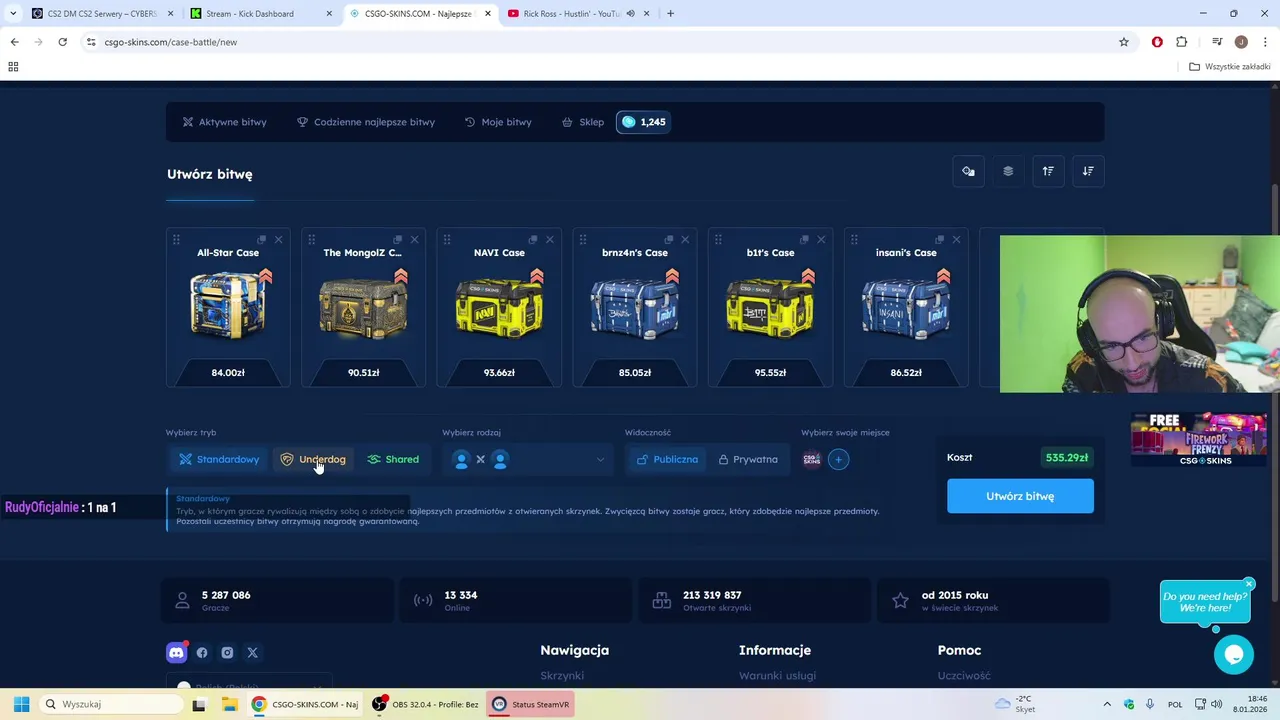Click the stacked layers icon button
This screenshot has height=720, width=1280.
point(1008,171)
